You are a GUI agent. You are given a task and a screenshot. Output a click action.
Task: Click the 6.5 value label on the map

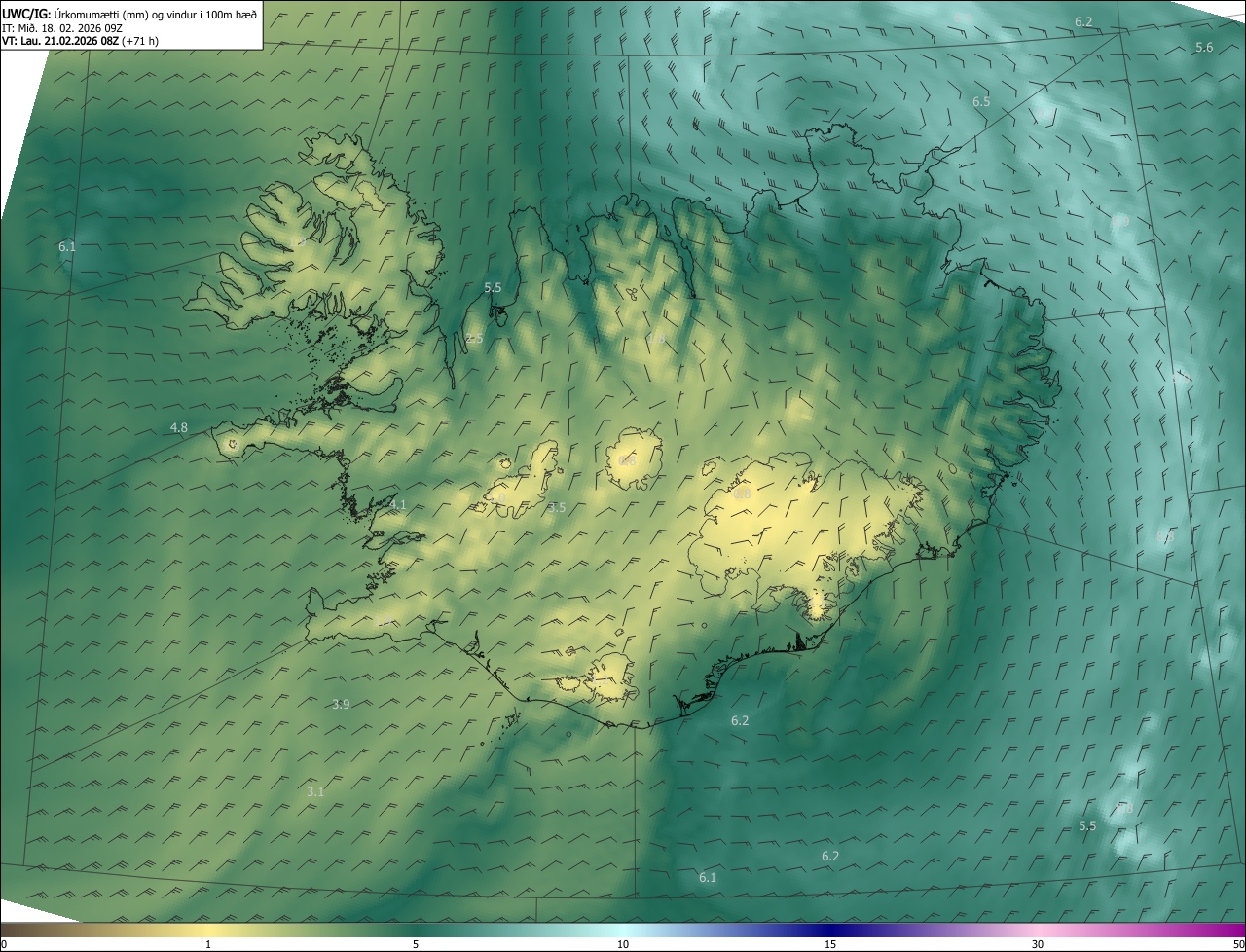point(981,101)
